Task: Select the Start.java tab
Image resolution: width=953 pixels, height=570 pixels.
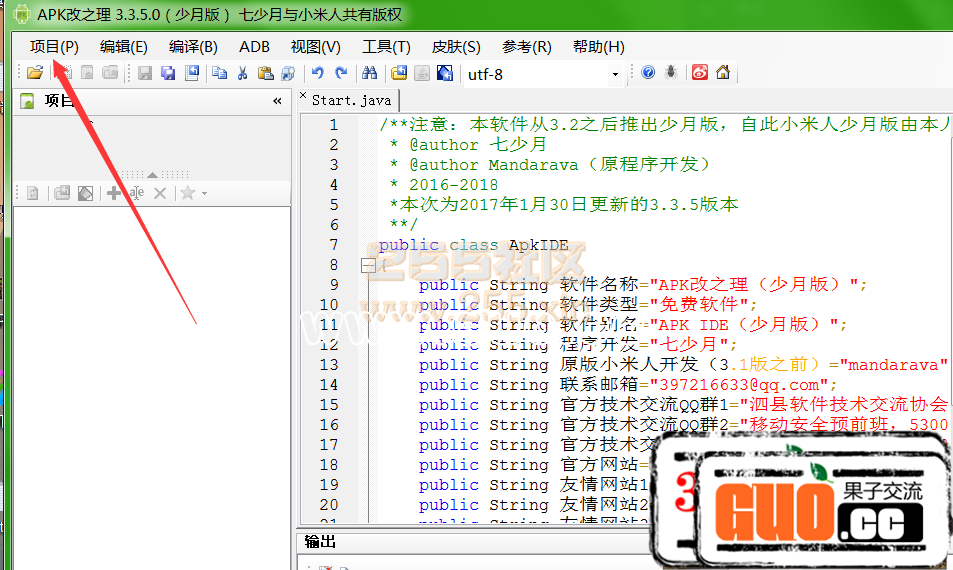Action: (351, 100)
